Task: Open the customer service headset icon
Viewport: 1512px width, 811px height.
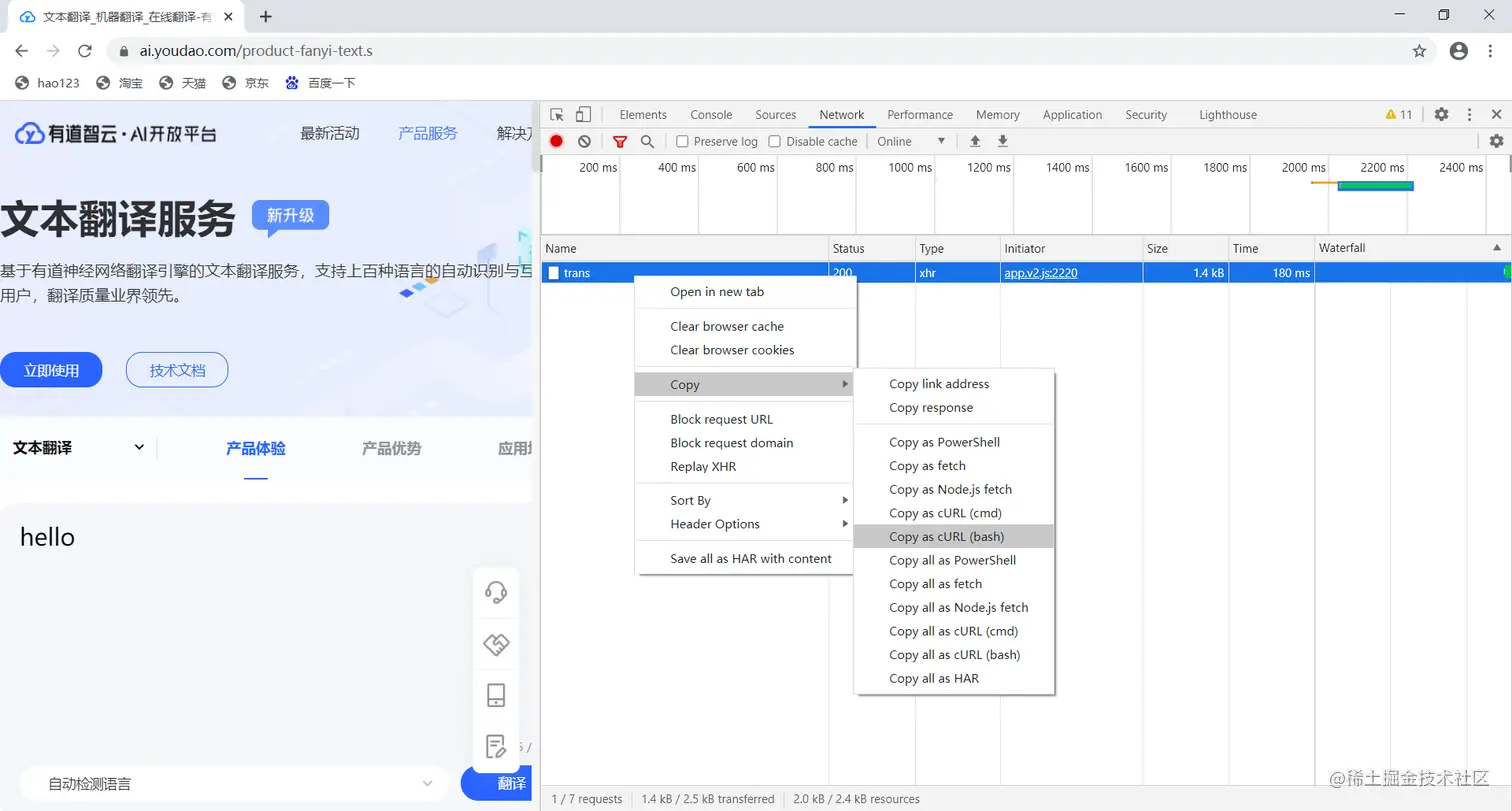Action: click(496, 593)
